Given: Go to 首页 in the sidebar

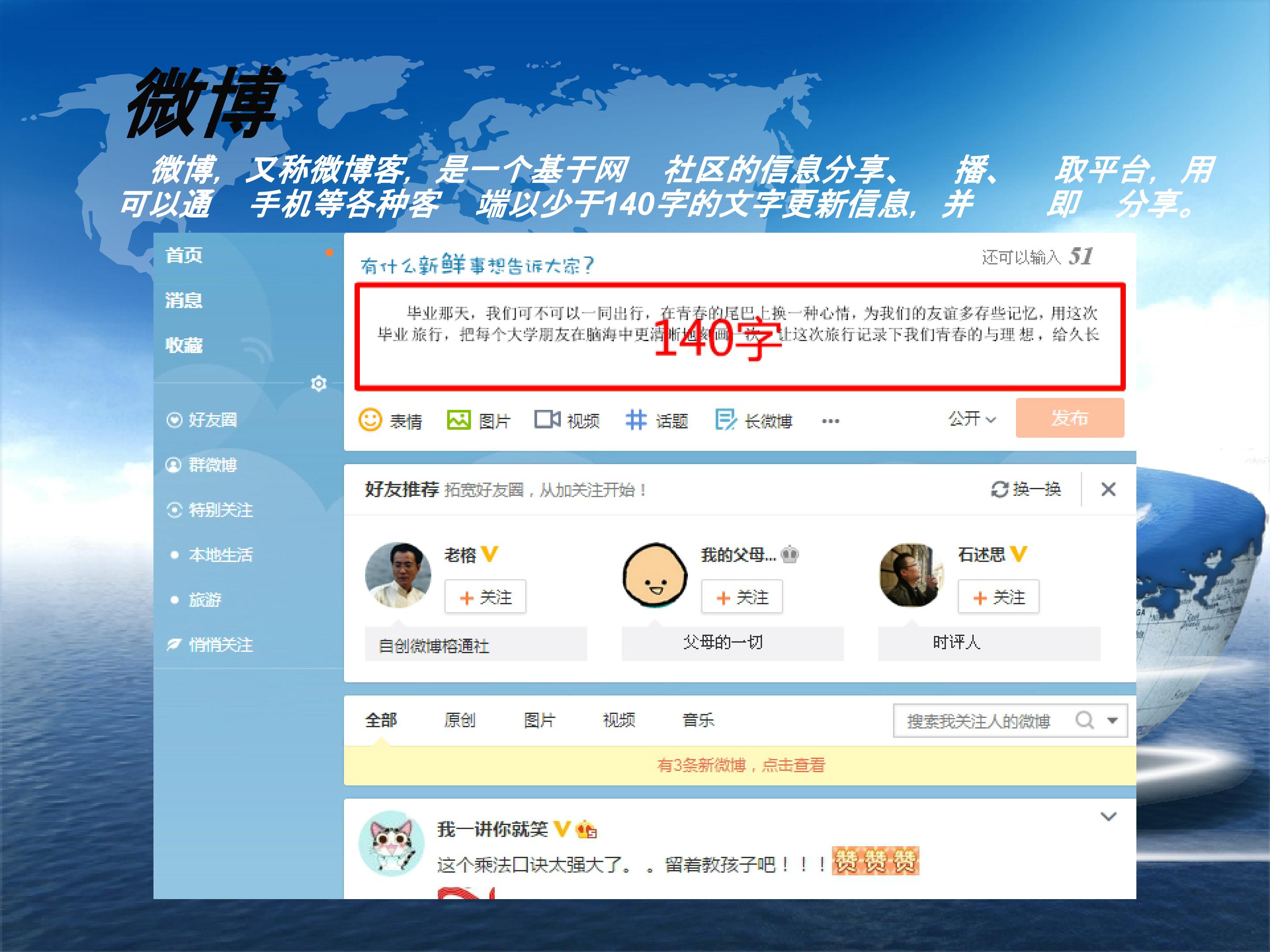Looking at the screenshot, I should point(184,255).
